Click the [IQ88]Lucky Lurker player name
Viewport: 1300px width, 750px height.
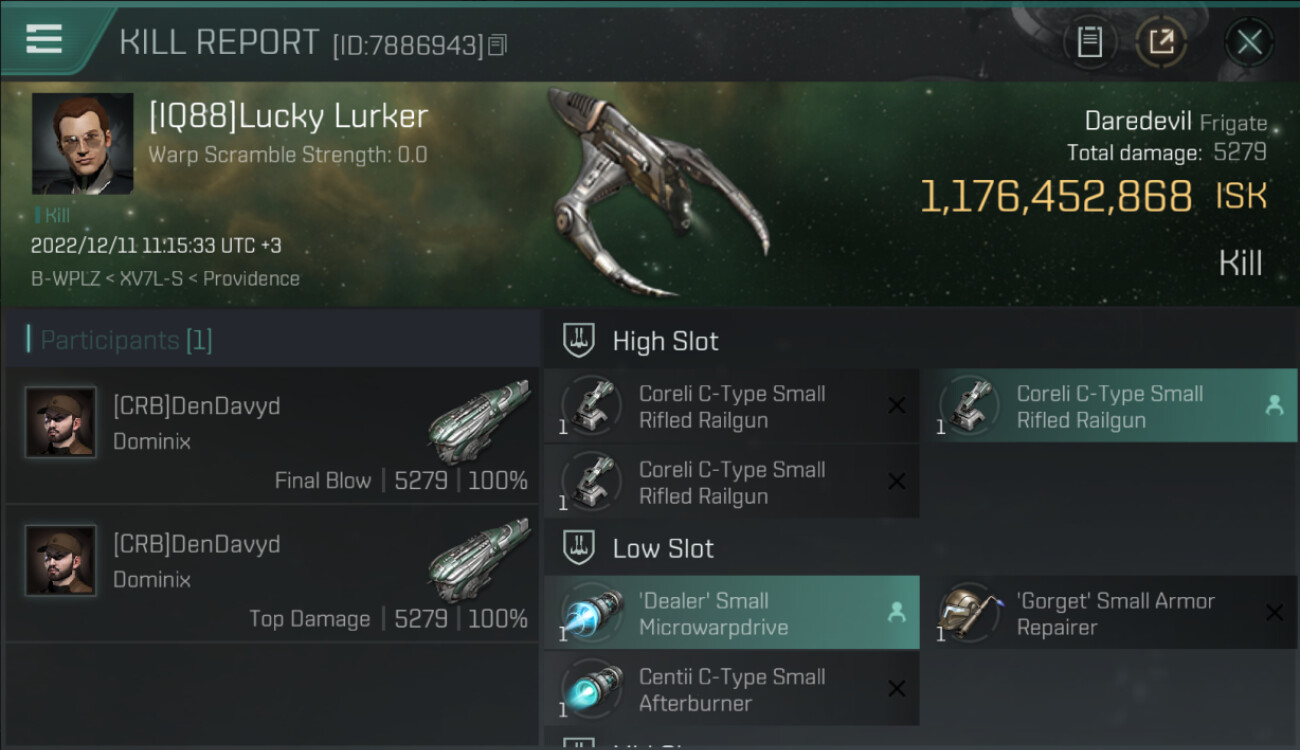(288, 116)
